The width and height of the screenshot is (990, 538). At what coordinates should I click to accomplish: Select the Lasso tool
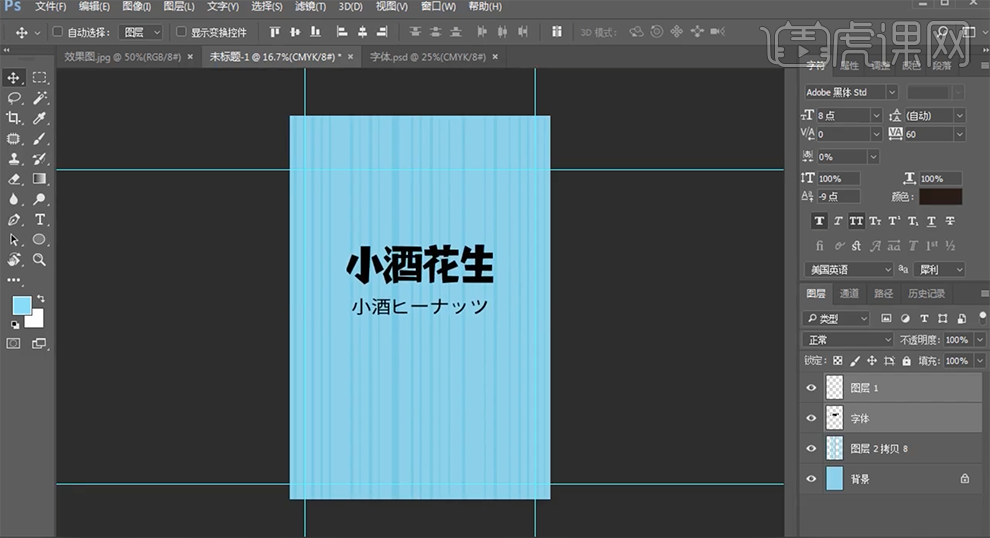pyautogui.click(x=13, y=98)
